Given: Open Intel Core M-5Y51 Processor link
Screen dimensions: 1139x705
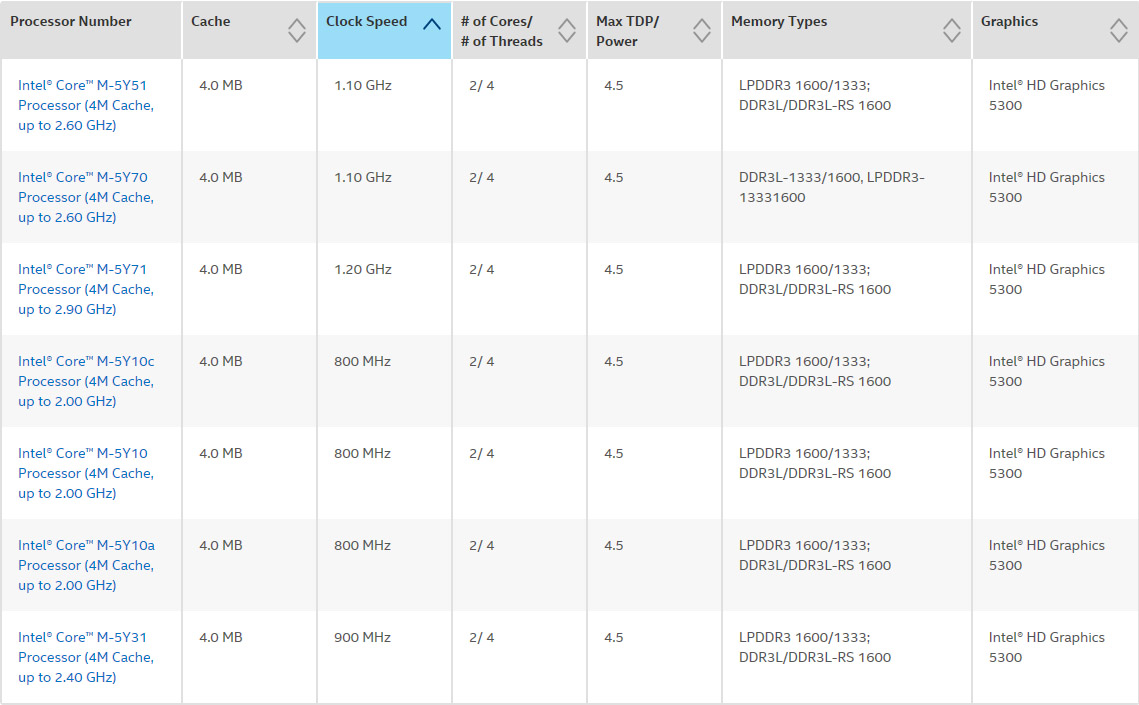Looking at the screenshot, I should 86,105.
